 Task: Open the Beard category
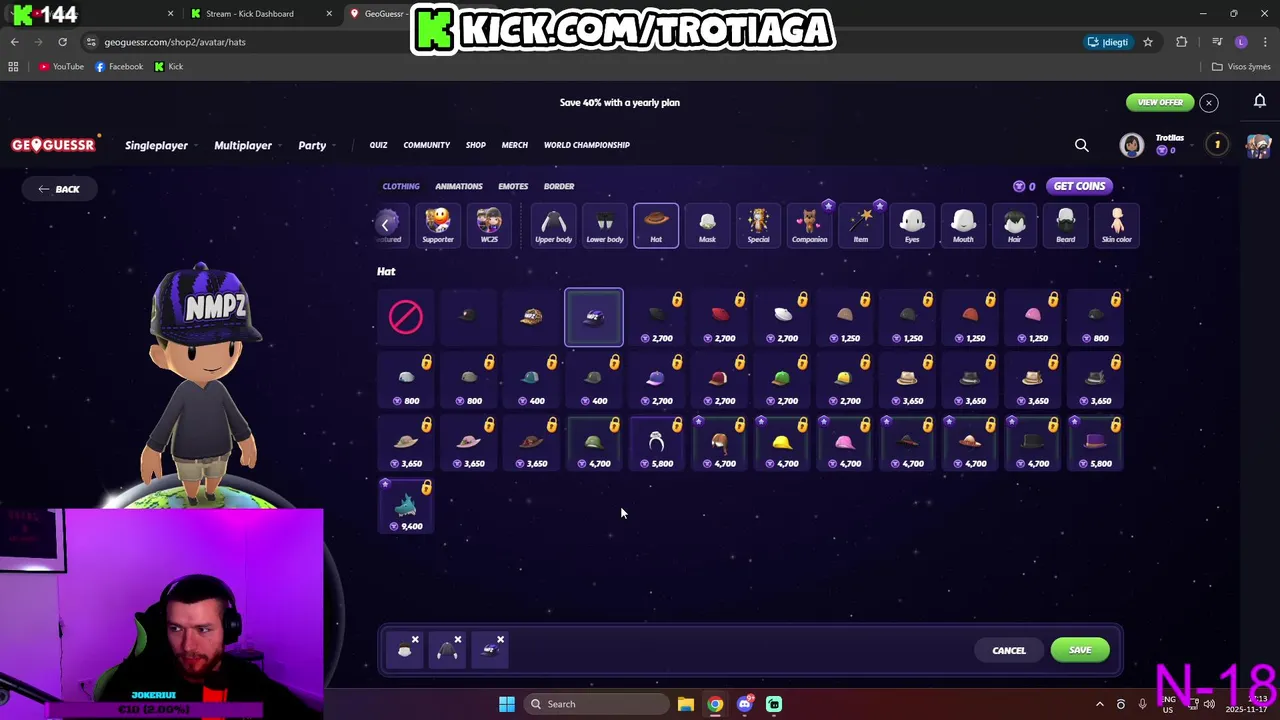pyautogui.click(x=1066, y=225)
